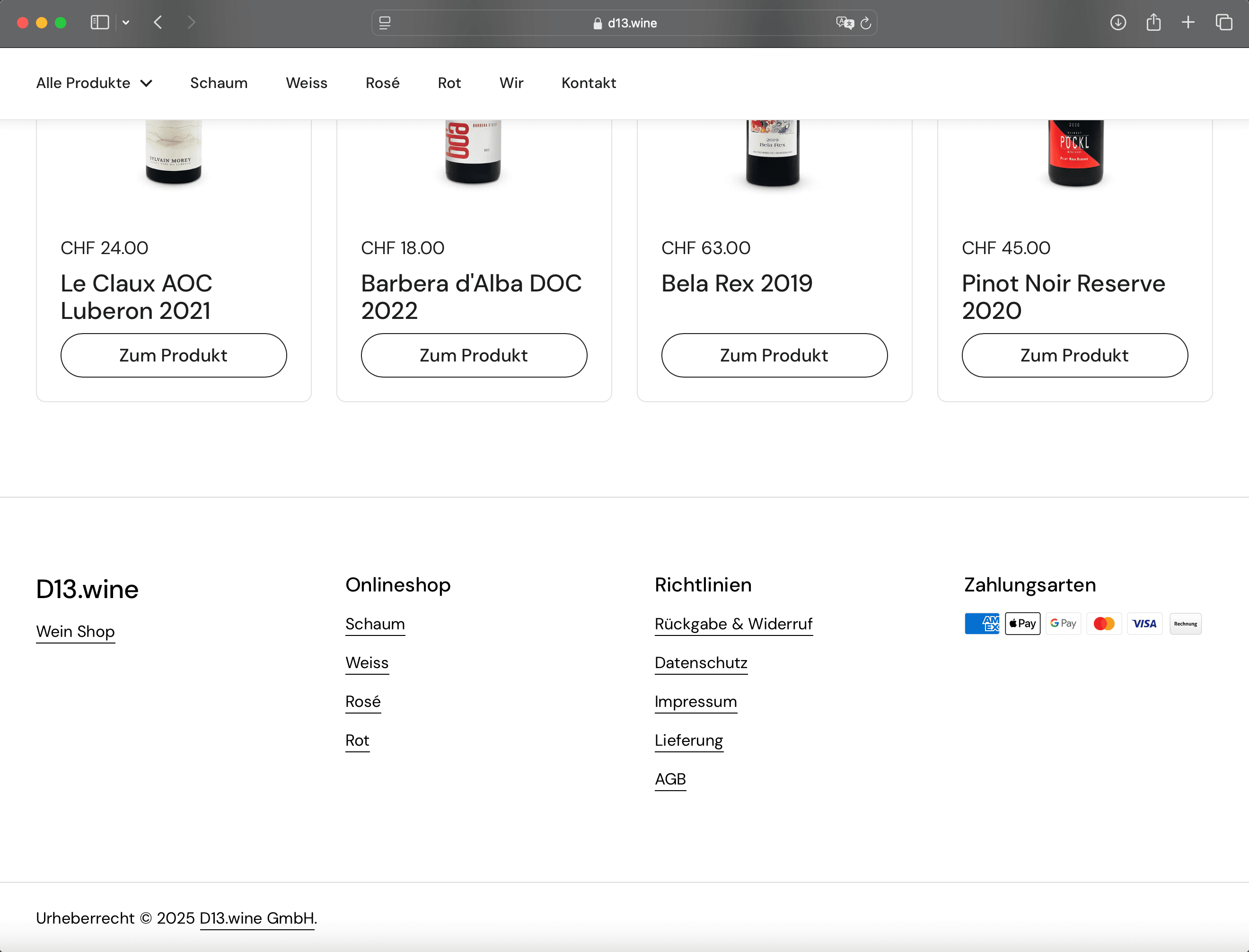Open the downloads icon
Viewport: 1249px width, 952px height.
pyautogui.click(x=1117, y=23)
